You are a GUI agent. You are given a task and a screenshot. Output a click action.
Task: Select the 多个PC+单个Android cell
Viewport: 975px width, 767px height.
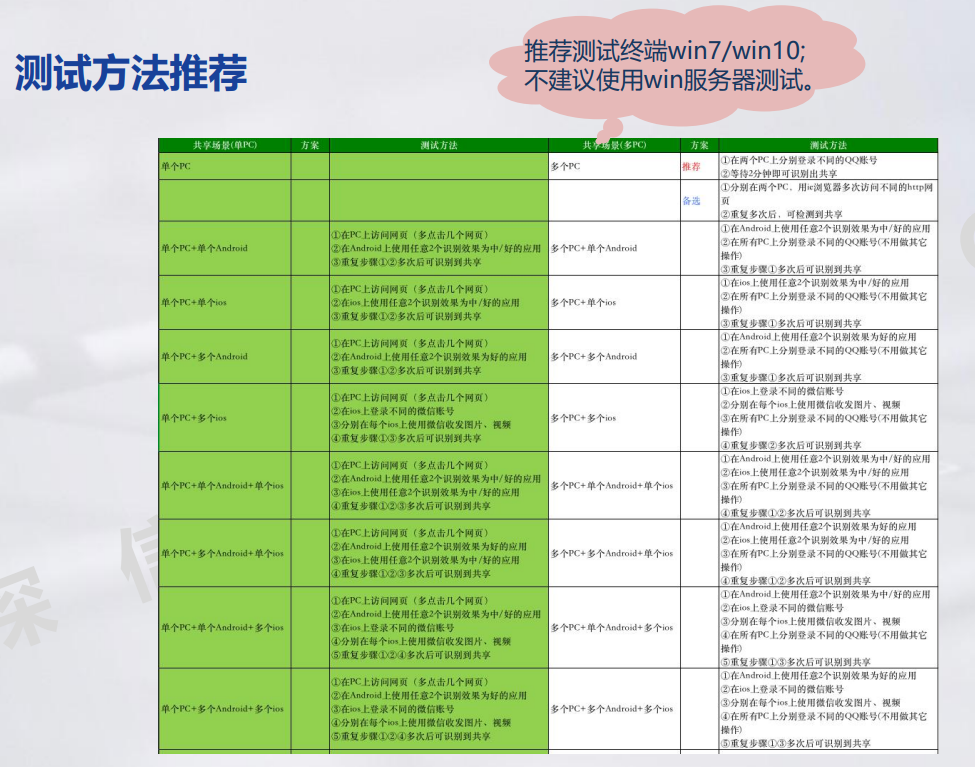[614, 248]
